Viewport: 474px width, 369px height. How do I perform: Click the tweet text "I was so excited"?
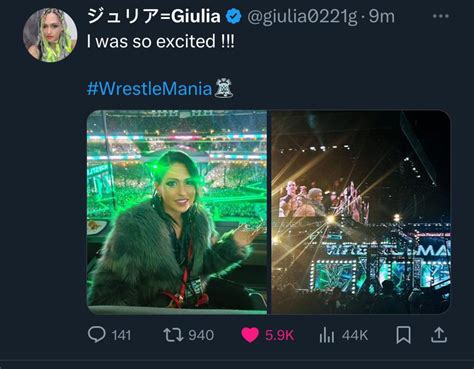(x=151, y=41)
